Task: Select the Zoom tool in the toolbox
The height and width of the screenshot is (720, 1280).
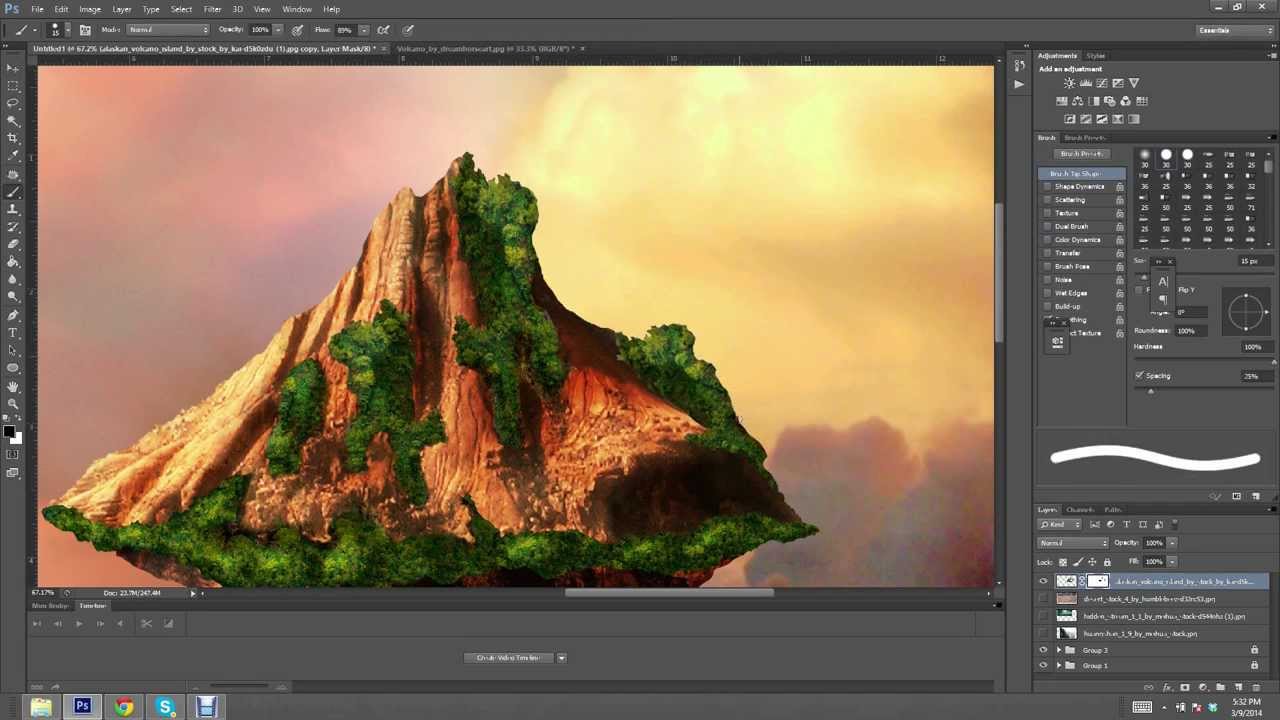Action: click(x=13, y=403)
